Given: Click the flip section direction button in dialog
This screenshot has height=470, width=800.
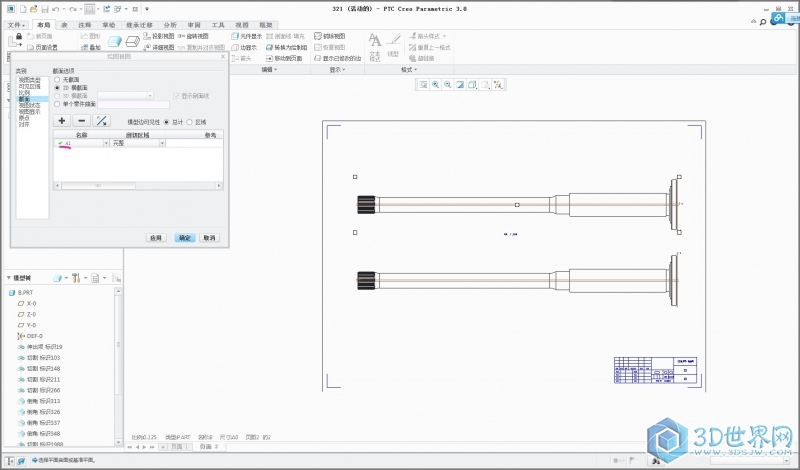Looking at the screenshot, I should (102, 120).
